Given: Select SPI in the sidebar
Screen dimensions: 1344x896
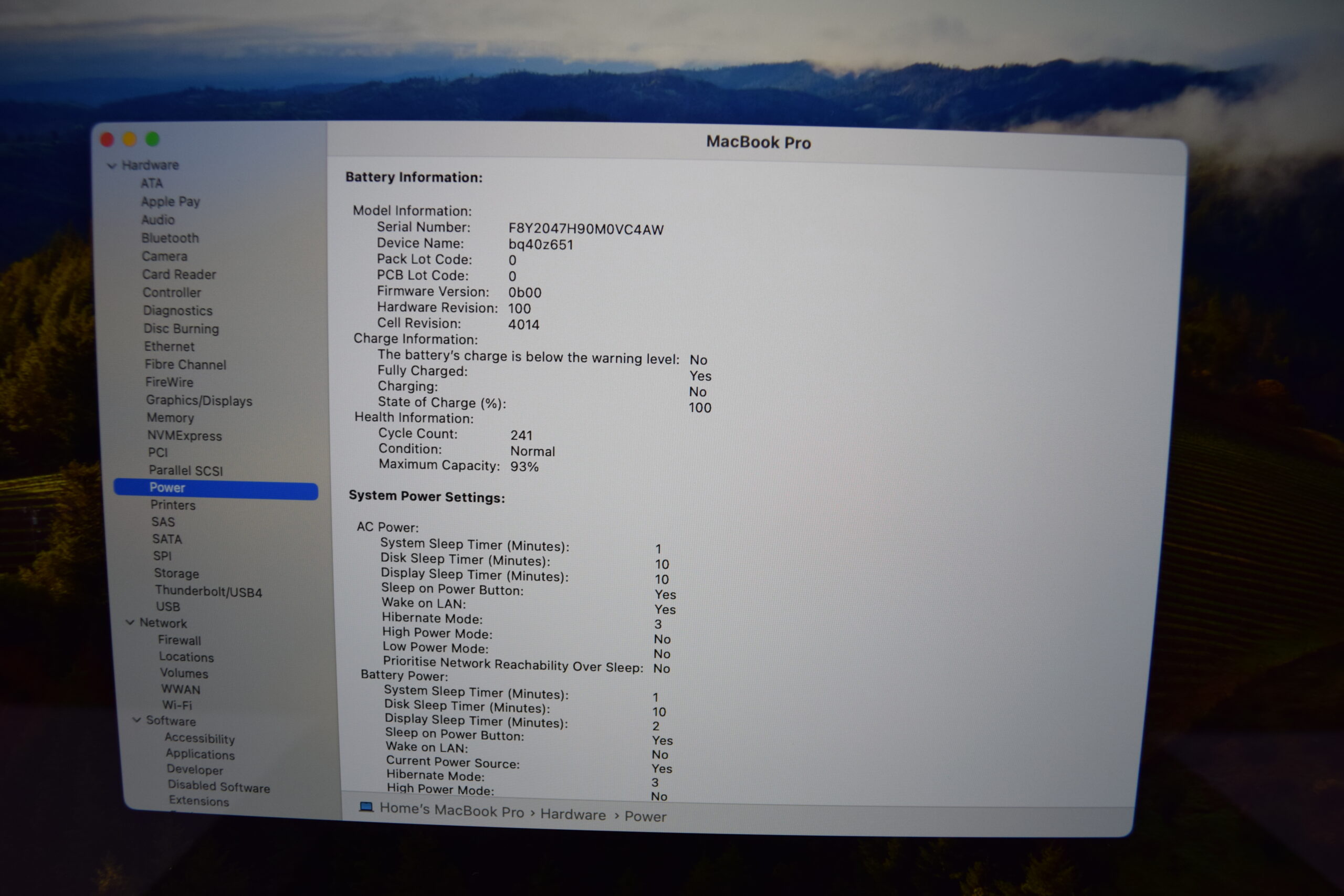Looking at the screenshot, I should (162, 556).
